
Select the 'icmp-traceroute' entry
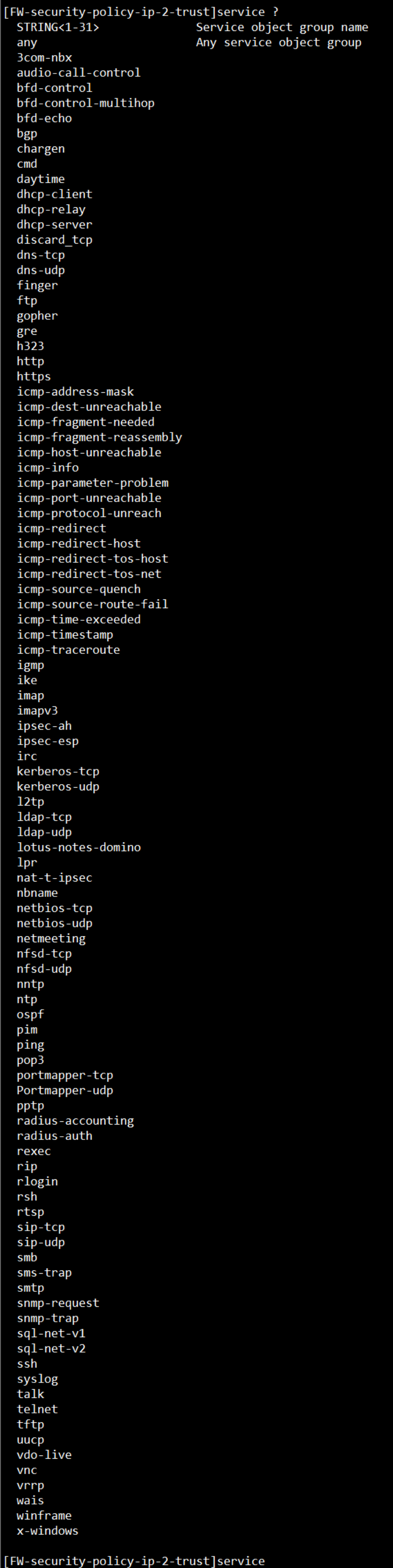click(68, 650)
